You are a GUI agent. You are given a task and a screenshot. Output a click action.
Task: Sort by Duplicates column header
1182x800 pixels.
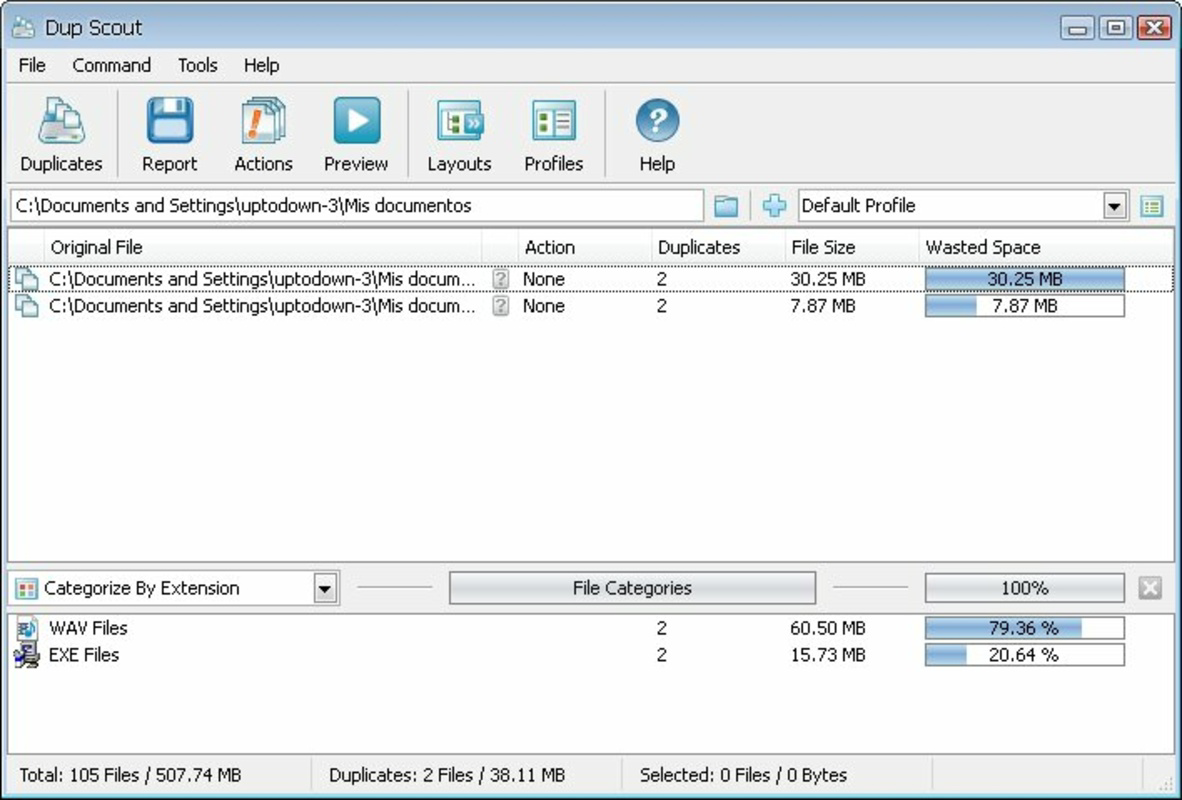[x=718, y=247]
